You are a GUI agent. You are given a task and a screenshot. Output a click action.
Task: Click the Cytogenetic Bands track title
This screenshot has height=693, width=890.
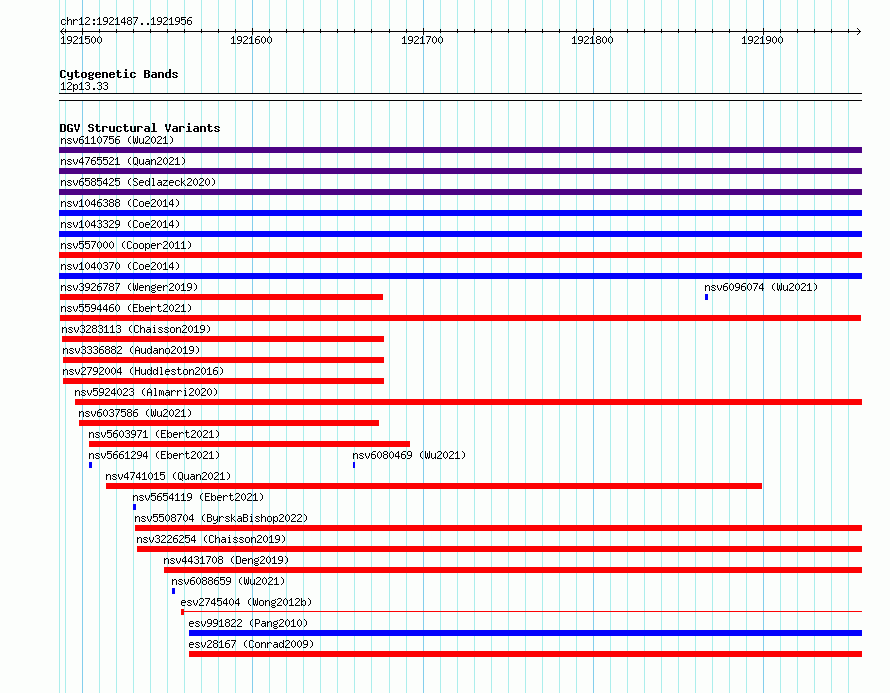[119, 74]
